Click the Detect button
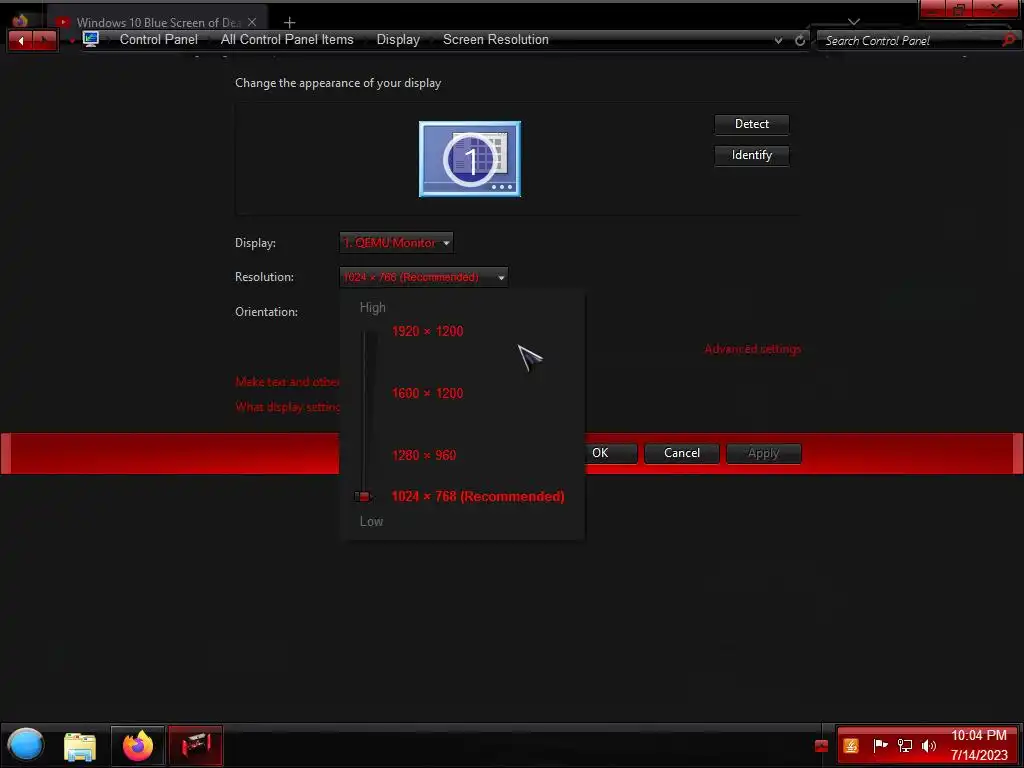The width and height of the screenshot is (1024, 768). (x=752, y=124)
